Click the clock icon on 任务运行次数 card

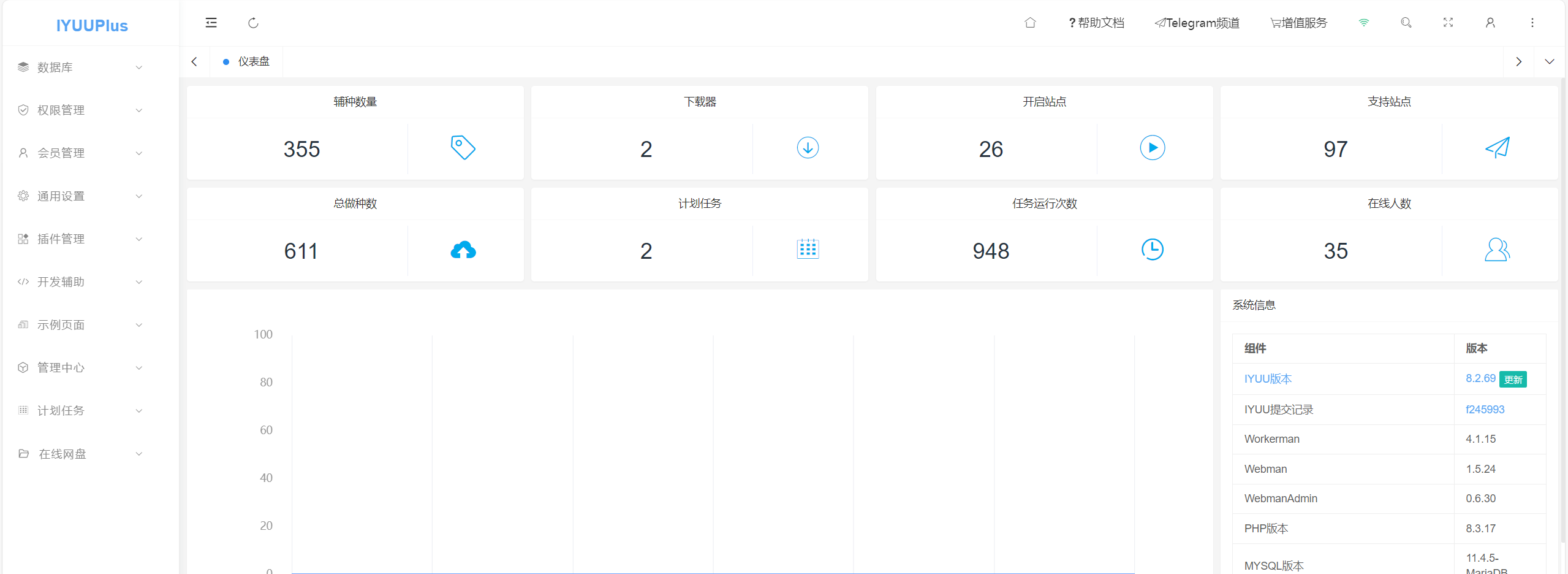coord(1153,250)
